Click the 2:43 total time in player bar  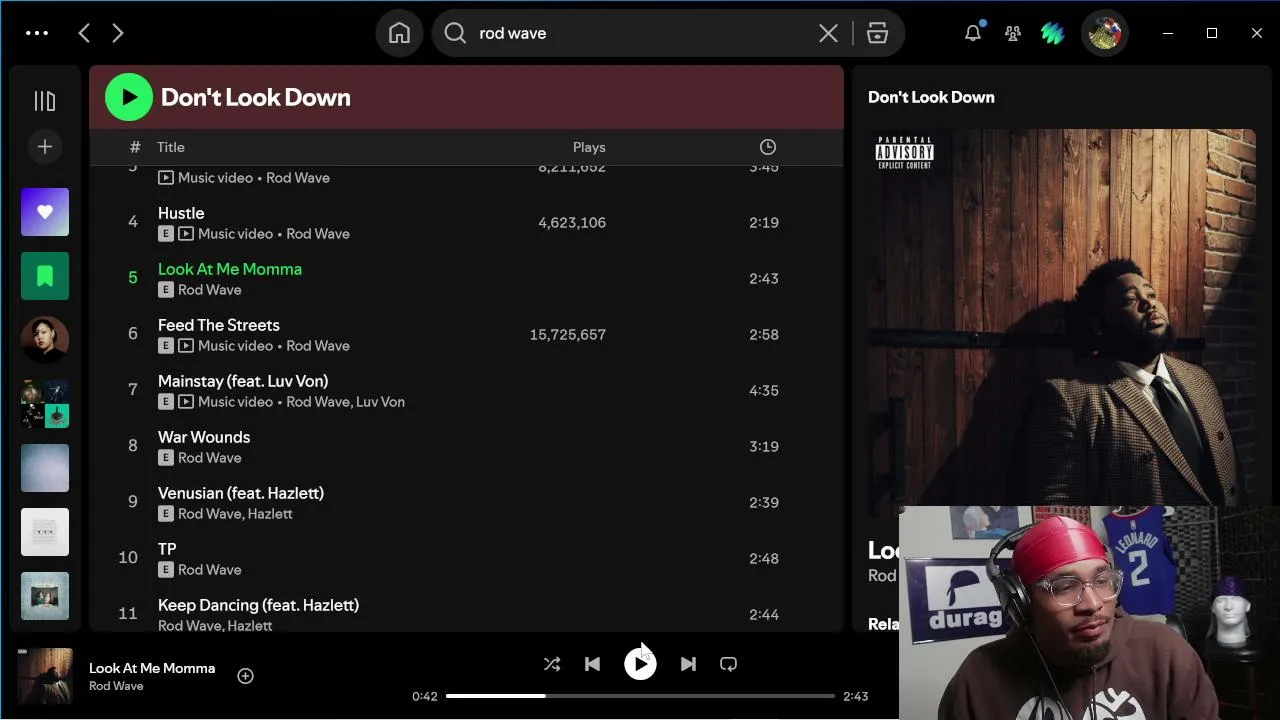pos(856,696)
